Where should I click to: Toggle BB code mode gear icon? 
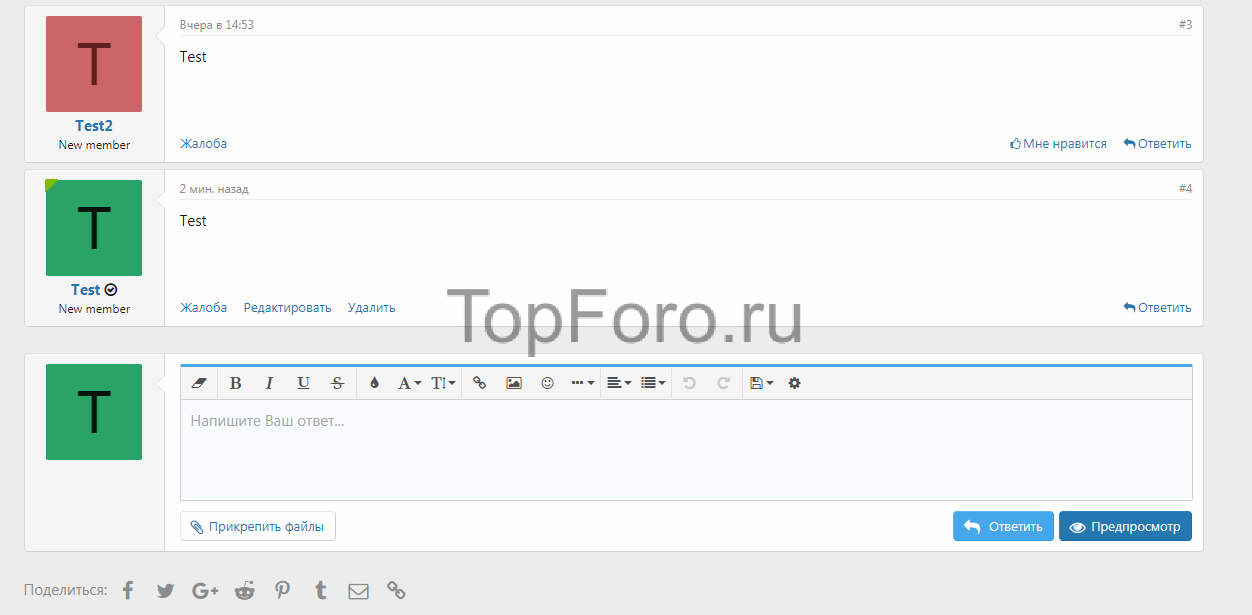(794, 383)
